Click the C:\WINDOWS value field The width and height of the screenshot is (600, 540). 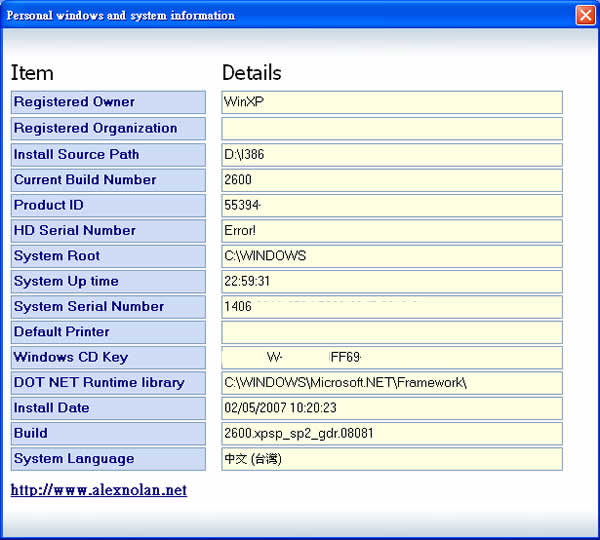(x=392, y=256)
